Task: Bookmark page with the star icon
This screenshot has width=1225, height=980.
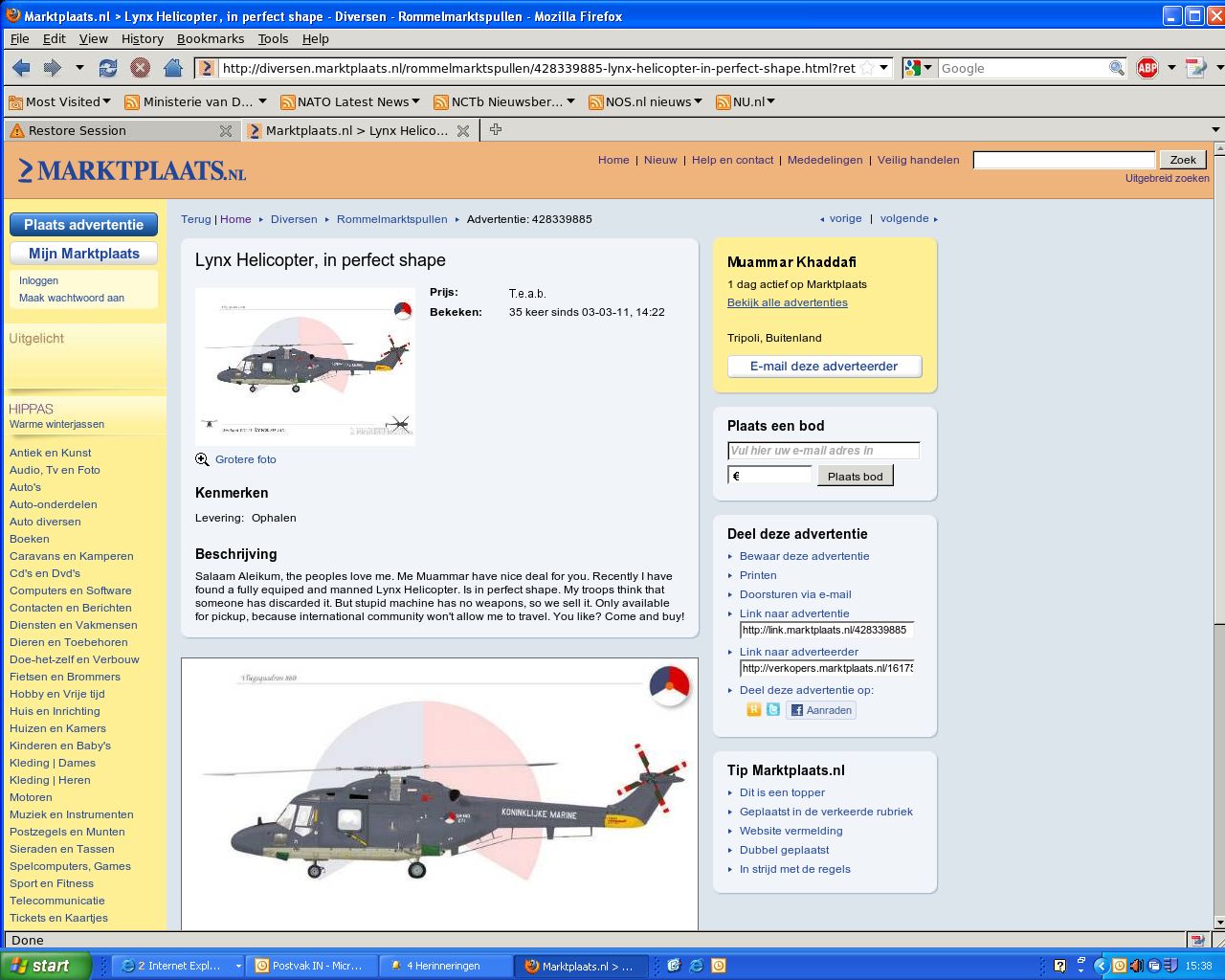Action: (867, 68)
